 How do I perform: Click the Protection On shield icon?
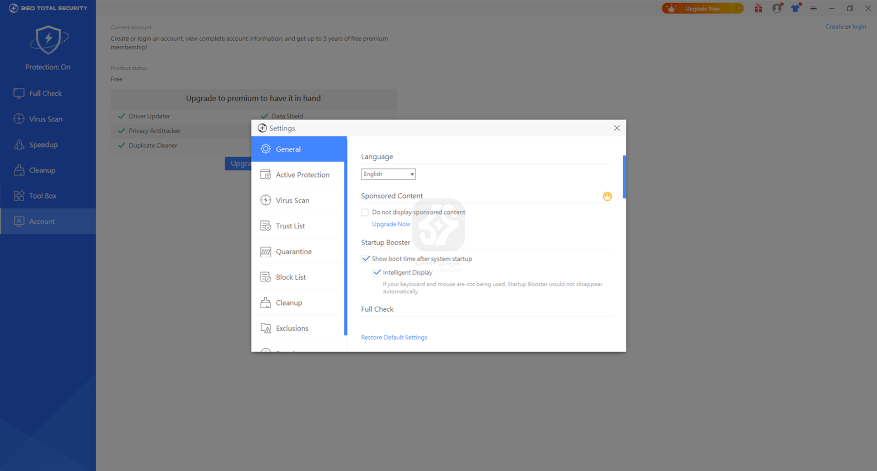click(x=49, y=40)
